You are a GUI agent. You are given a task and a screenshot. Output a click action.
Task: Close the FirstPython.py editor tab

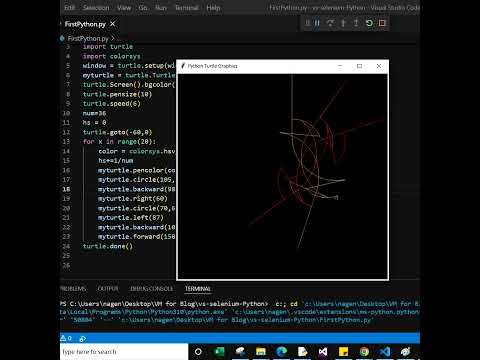pos(113,24)
